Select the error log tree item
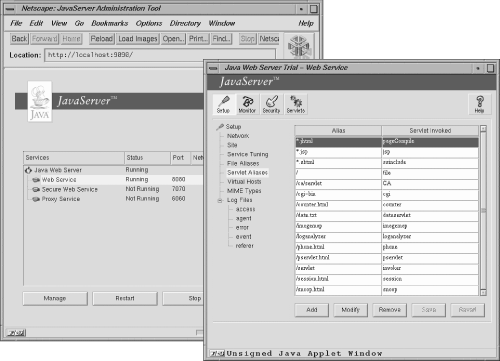This screenshot has width=500, height=361. tap(242, 228)
